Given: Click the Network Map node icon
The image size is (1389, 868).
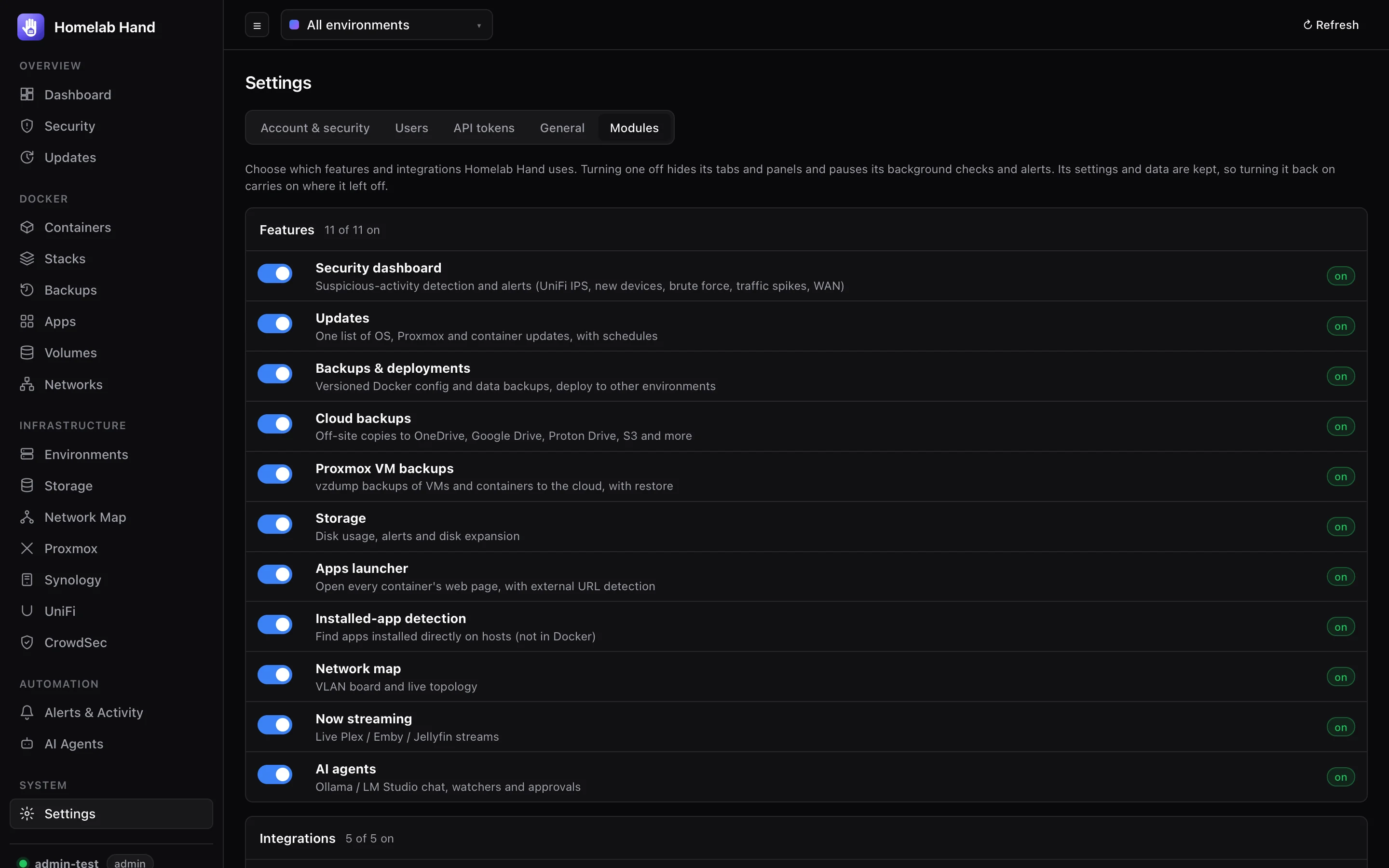Looking at the screenshot, I should click(x=27, y=516).
